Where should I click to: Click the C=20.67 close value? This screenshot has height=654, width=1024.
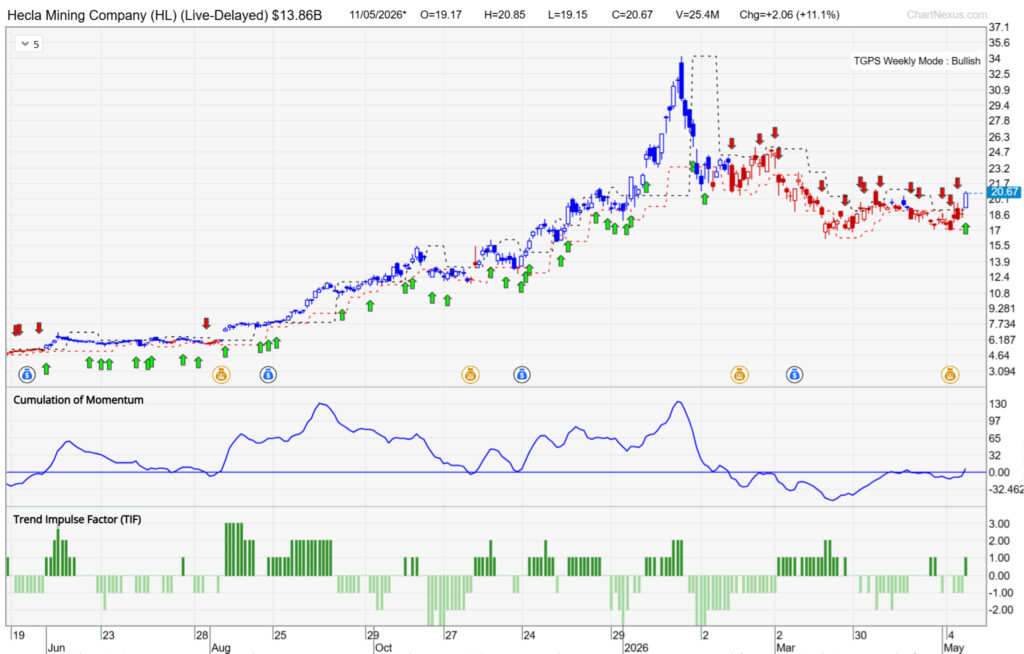[x=632, y=14]
